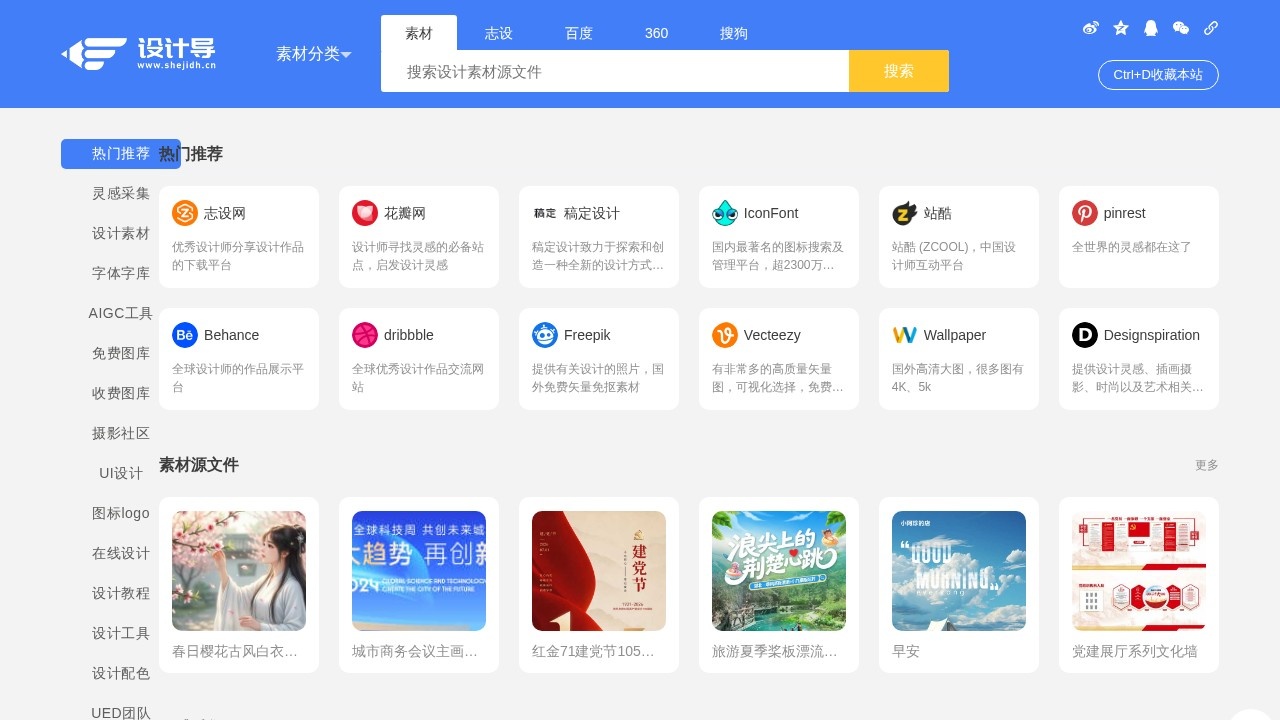Select the 素材 search tab
Image resolution: width=1280 pixels, height=720 pixels.
click(x=419, y=33)
